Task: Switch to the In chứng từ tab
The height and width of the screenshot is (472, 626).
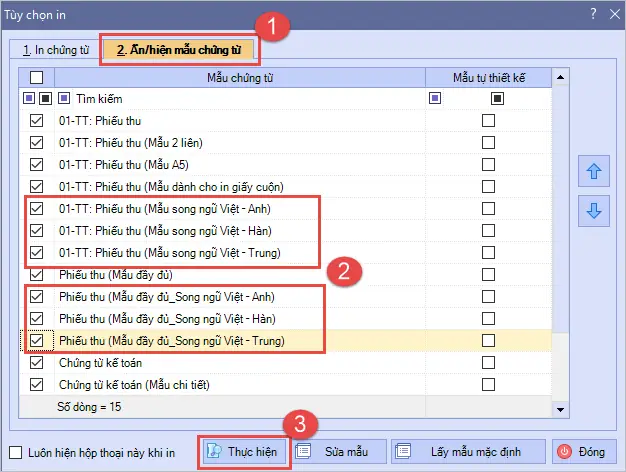Action: (x=56, y=49)
